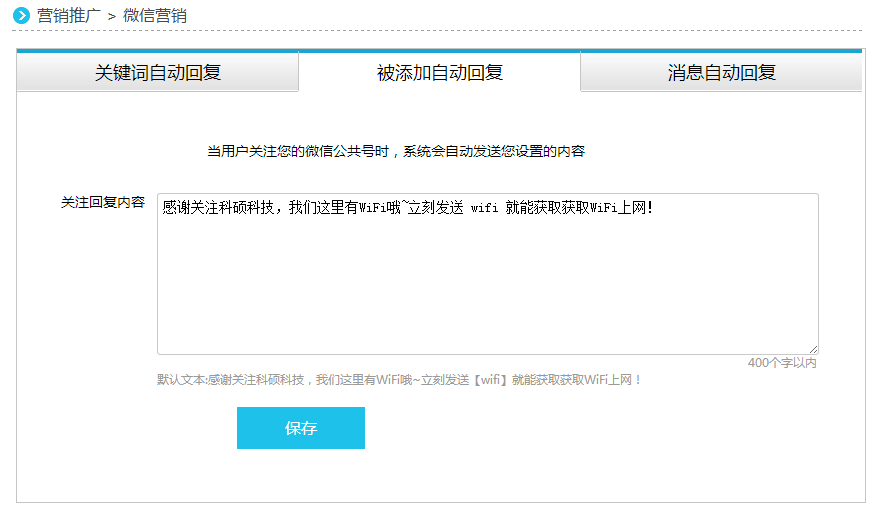Go to 微信营销 in the breadcrumb
This screenshot has width=881, height=517.
pyautogui.click(x=154, y=16)
